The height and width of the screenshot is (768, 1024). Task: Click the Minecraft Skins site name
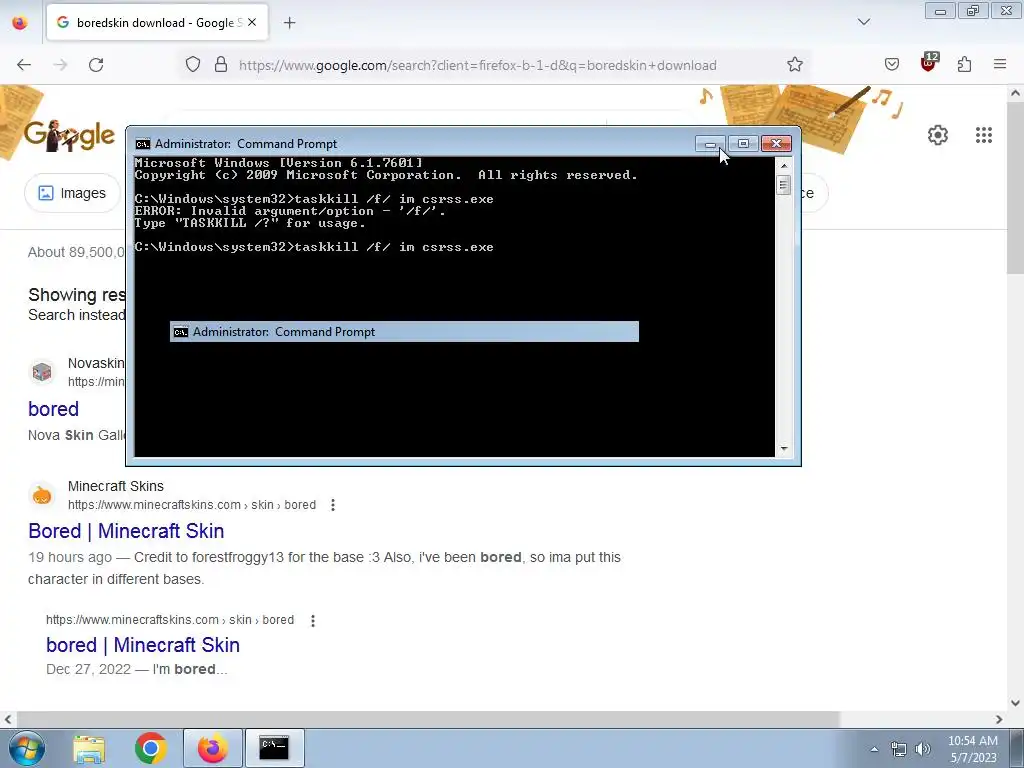click(x=116, y=487)
